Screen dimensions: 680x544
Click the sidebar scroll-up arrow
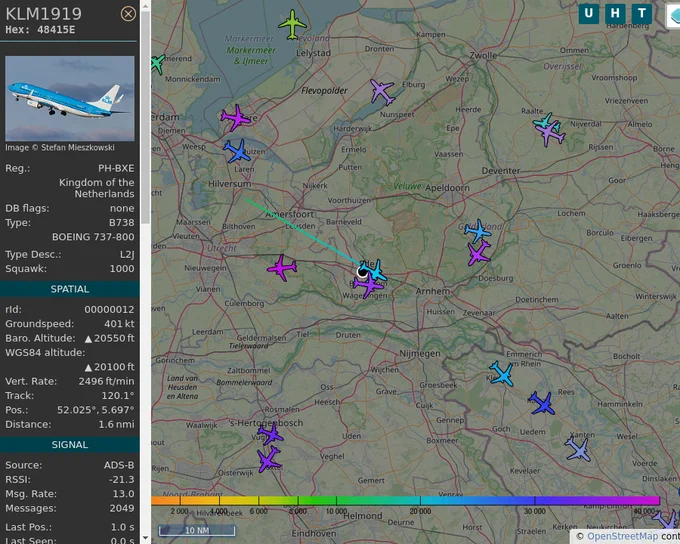145,6
